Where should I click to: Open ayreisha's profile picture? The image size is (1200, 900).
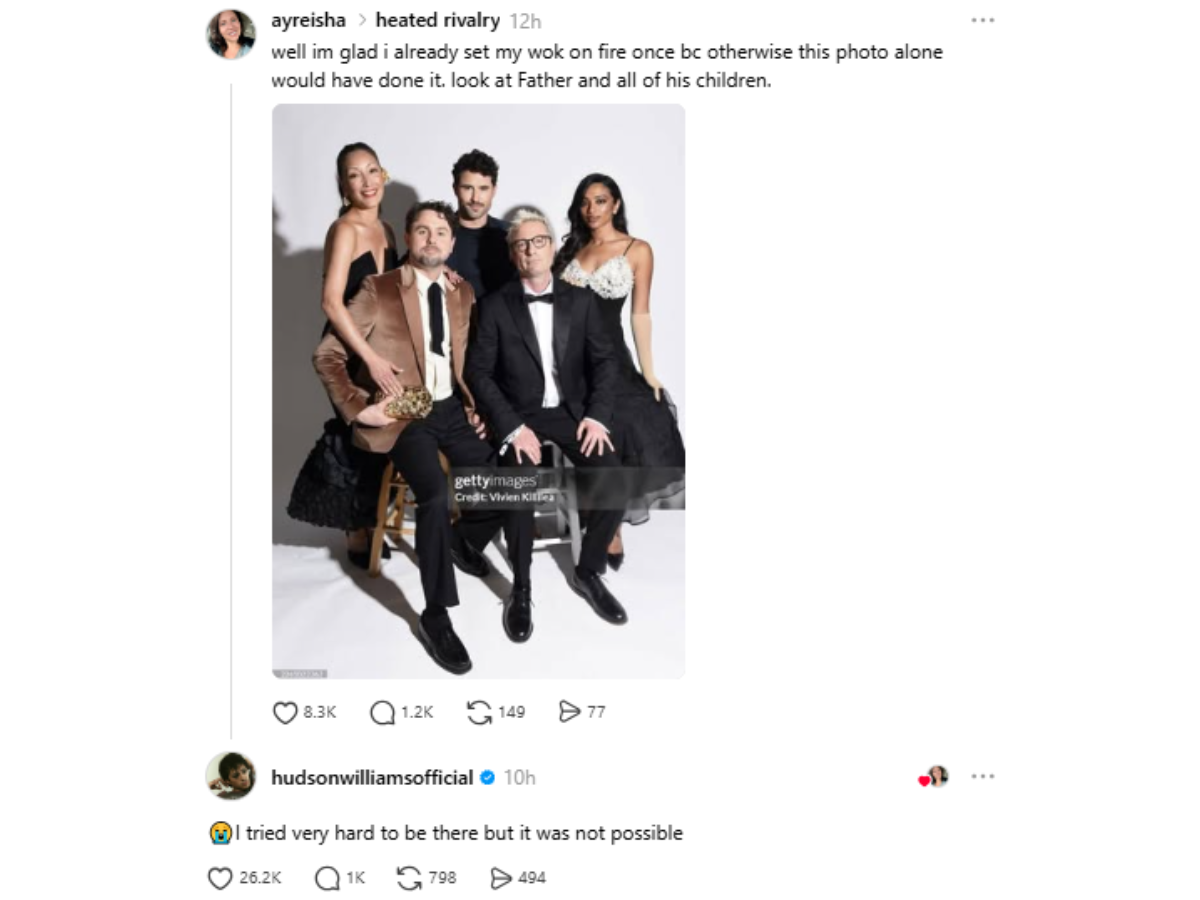click(x=231, y=35)
